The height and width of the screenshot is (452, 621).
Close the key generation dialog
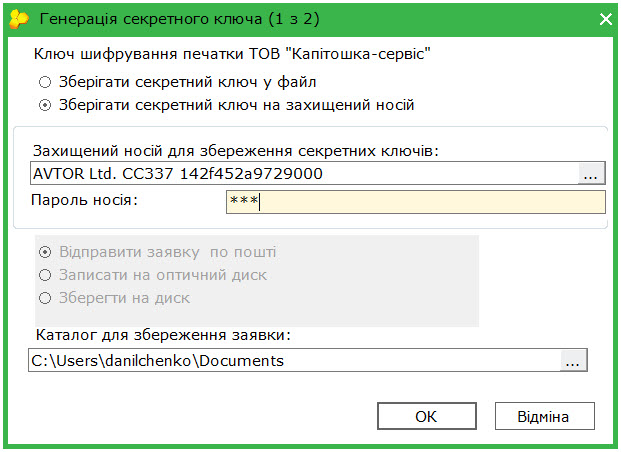click(x=606, y=19)
